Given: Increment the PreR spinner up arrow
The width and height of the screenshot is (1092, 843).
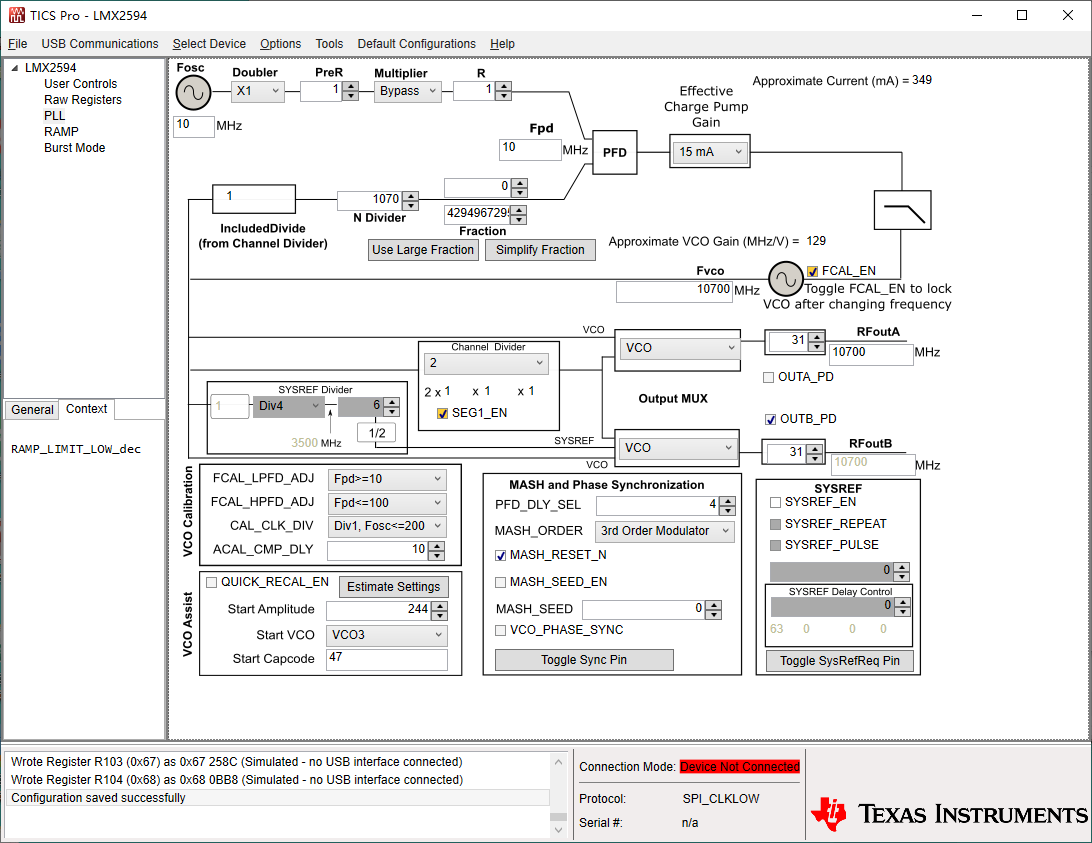Looking at the screenshot, I should [351, 86].
